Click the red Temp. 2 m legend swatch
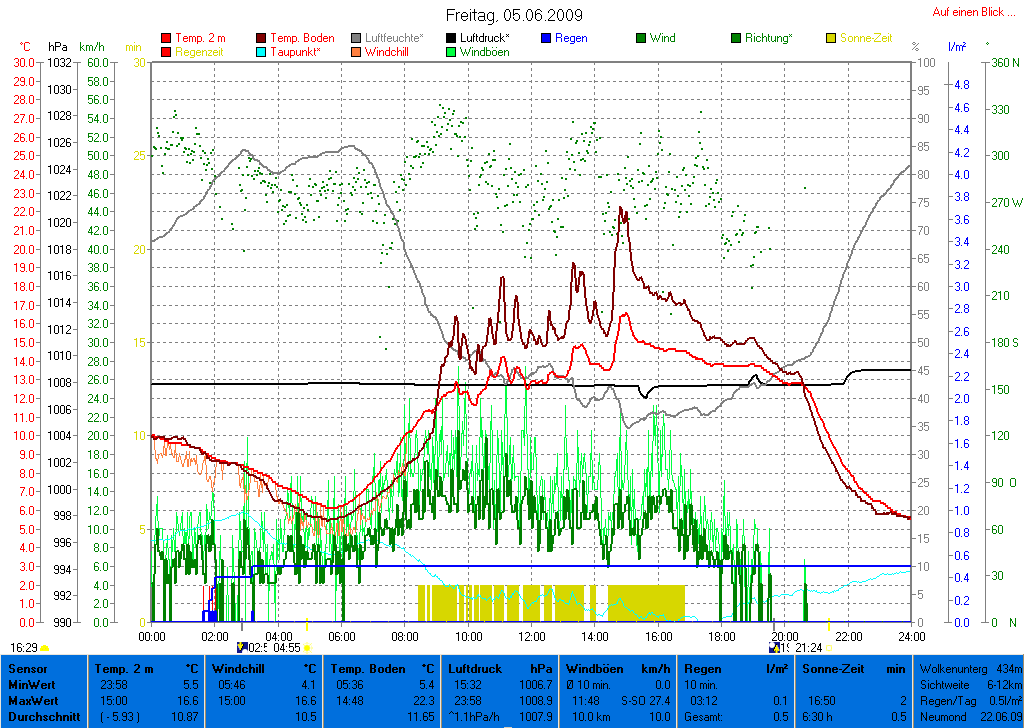Screen dimensions: 1024x728 [166, 39]
